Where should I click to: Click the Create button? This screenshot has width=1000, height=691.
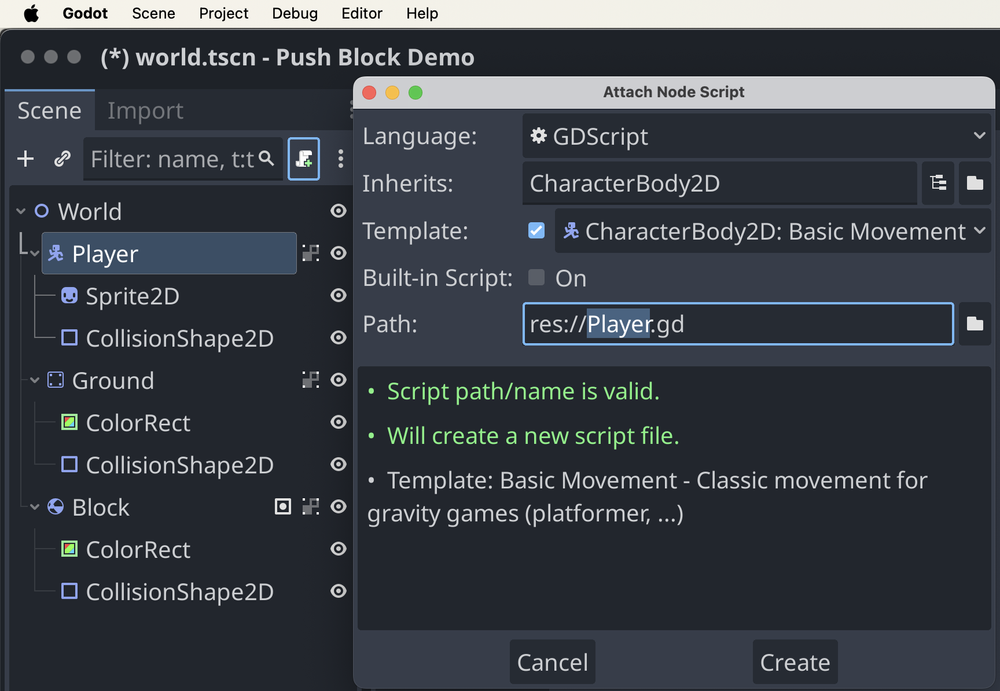[795, 662]
